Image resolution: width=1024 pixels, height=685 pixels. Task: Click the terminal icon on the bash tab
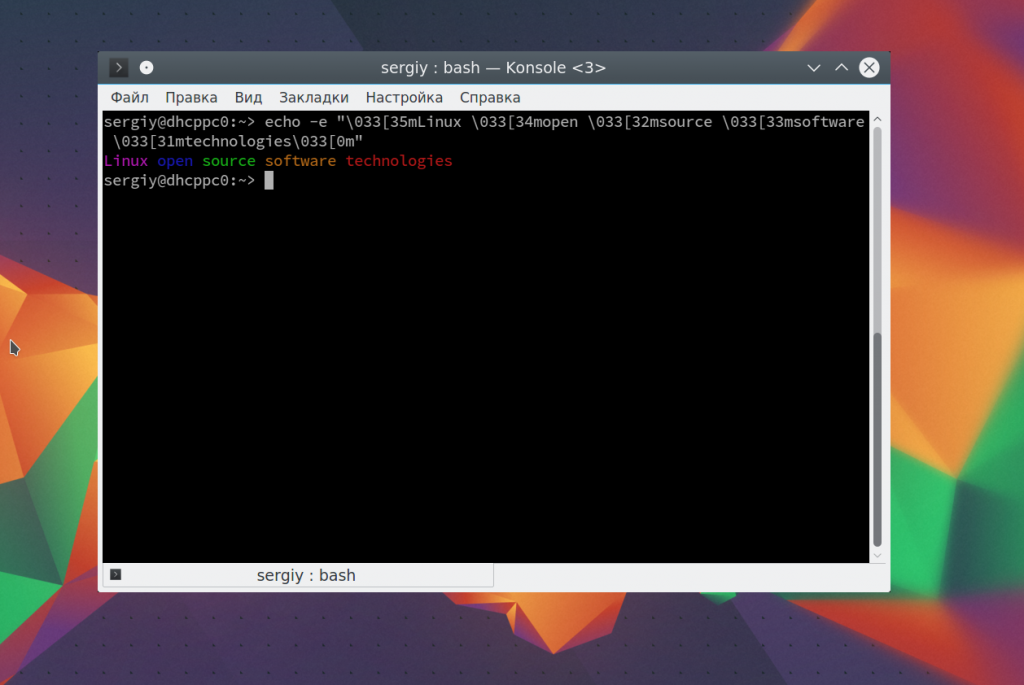click(x=116, y=575)
